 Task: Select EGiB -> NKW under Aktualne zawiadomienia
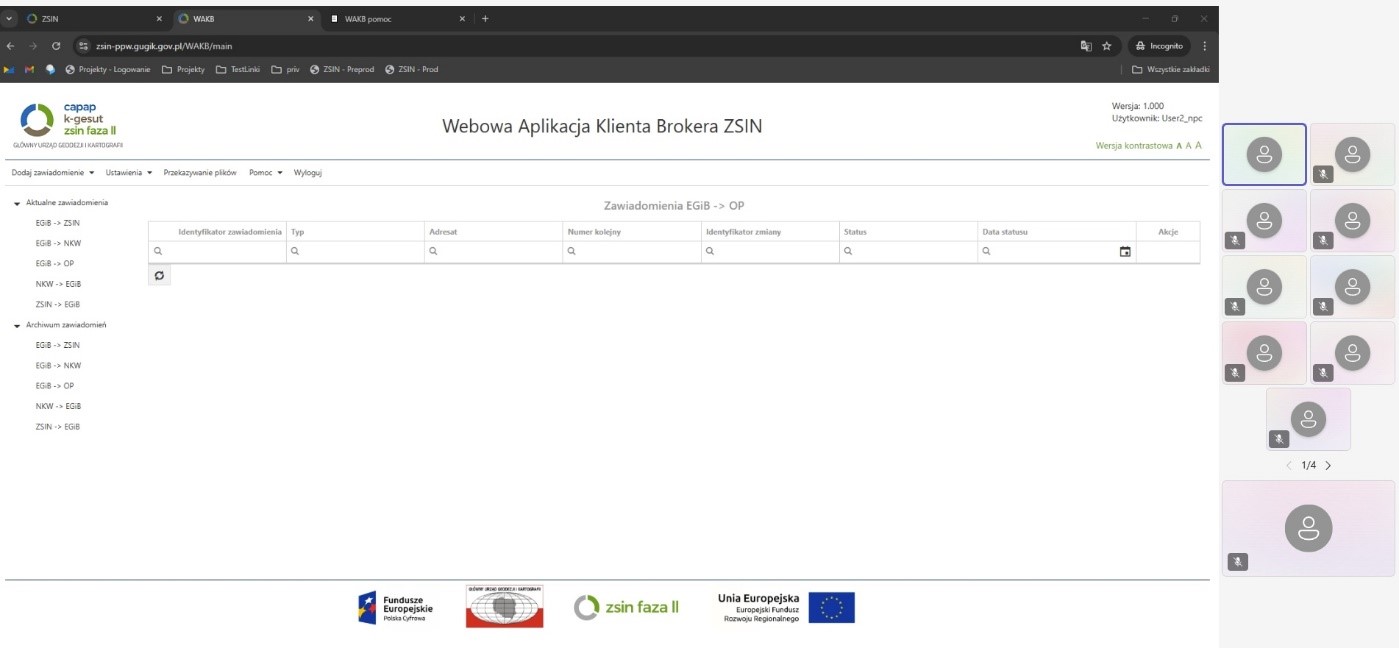57,243
